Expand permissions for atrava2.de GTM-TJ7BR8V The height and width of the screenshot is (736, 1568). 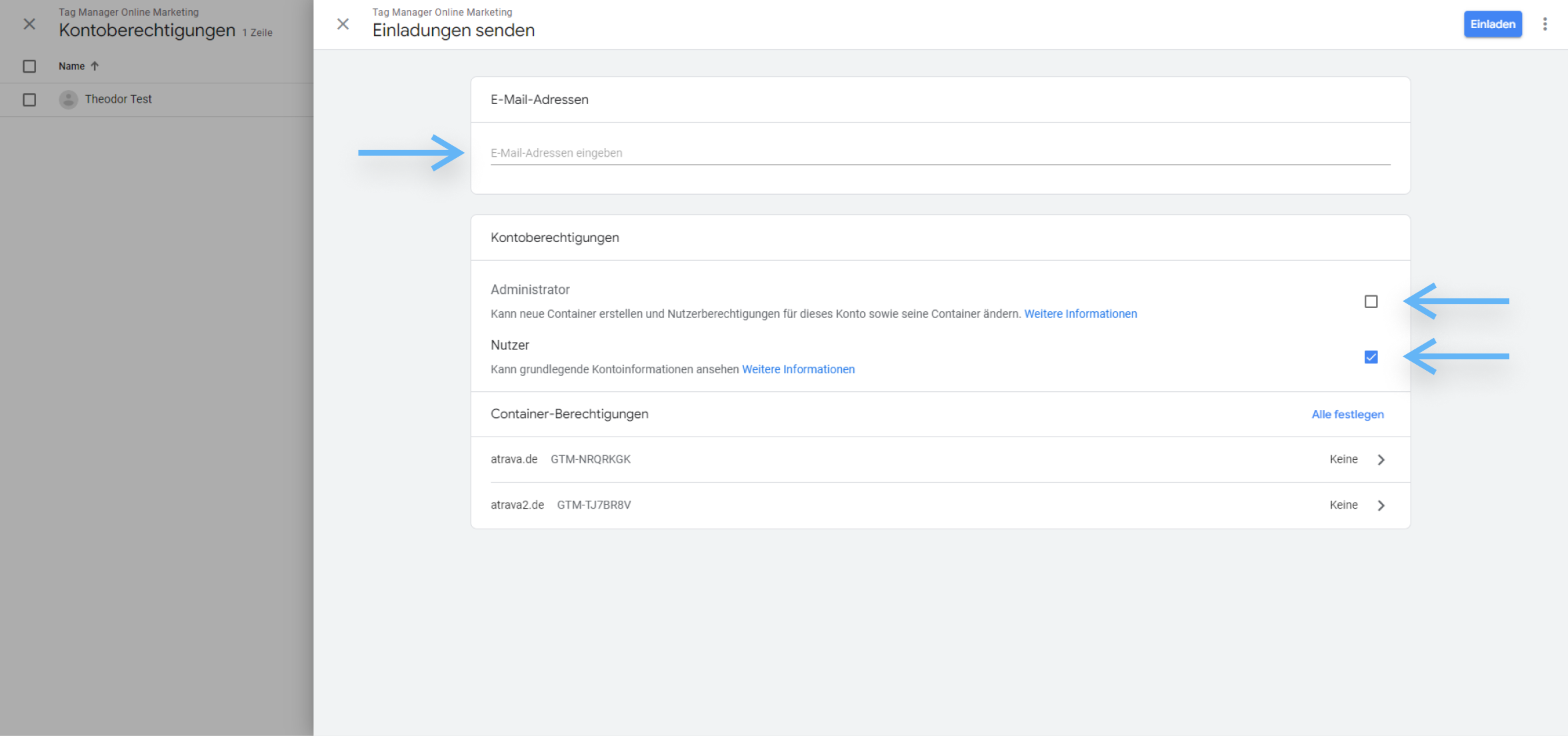[1381, 505]
